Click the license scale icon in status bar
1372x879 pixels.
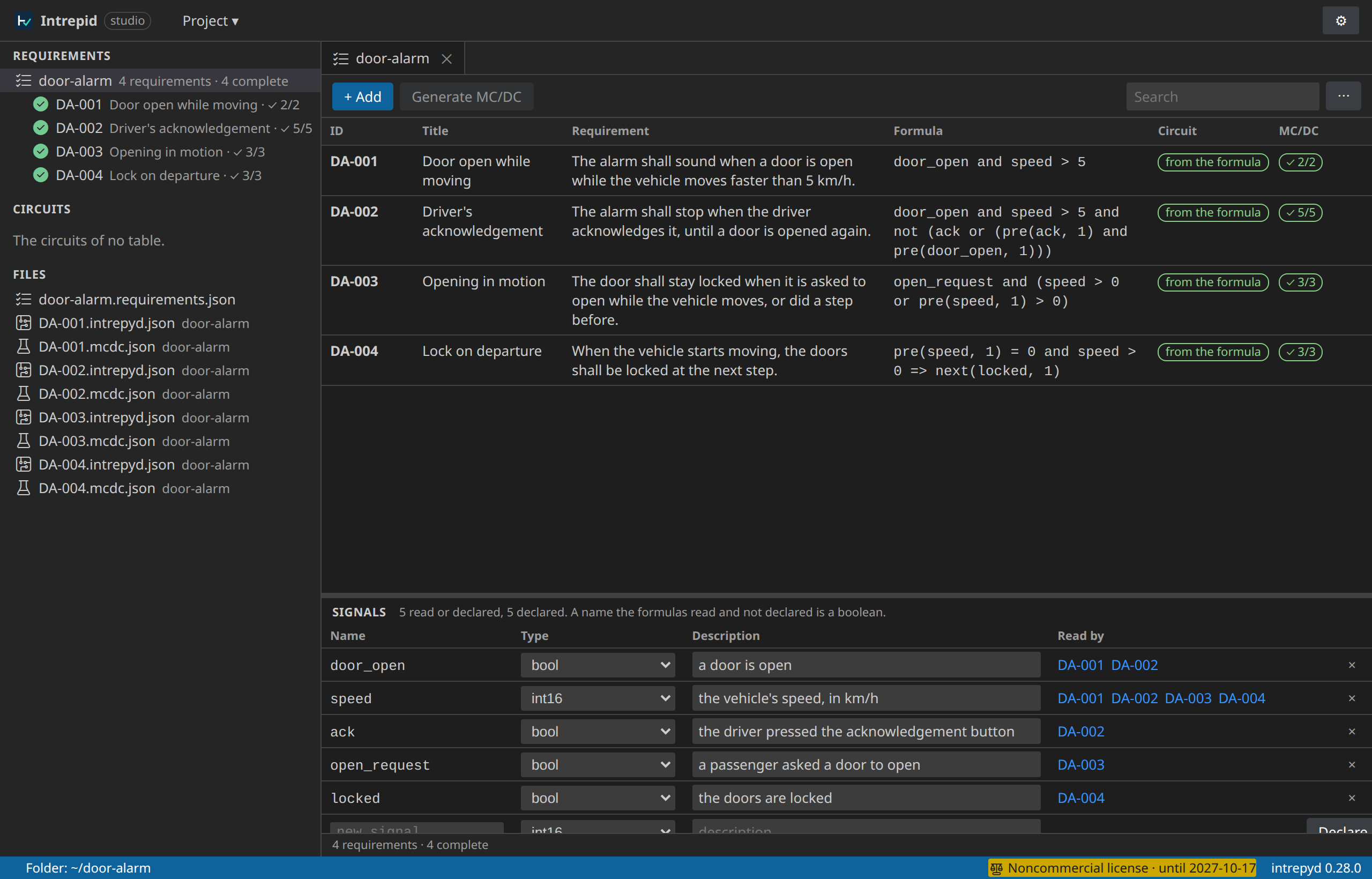click(996, 869)
